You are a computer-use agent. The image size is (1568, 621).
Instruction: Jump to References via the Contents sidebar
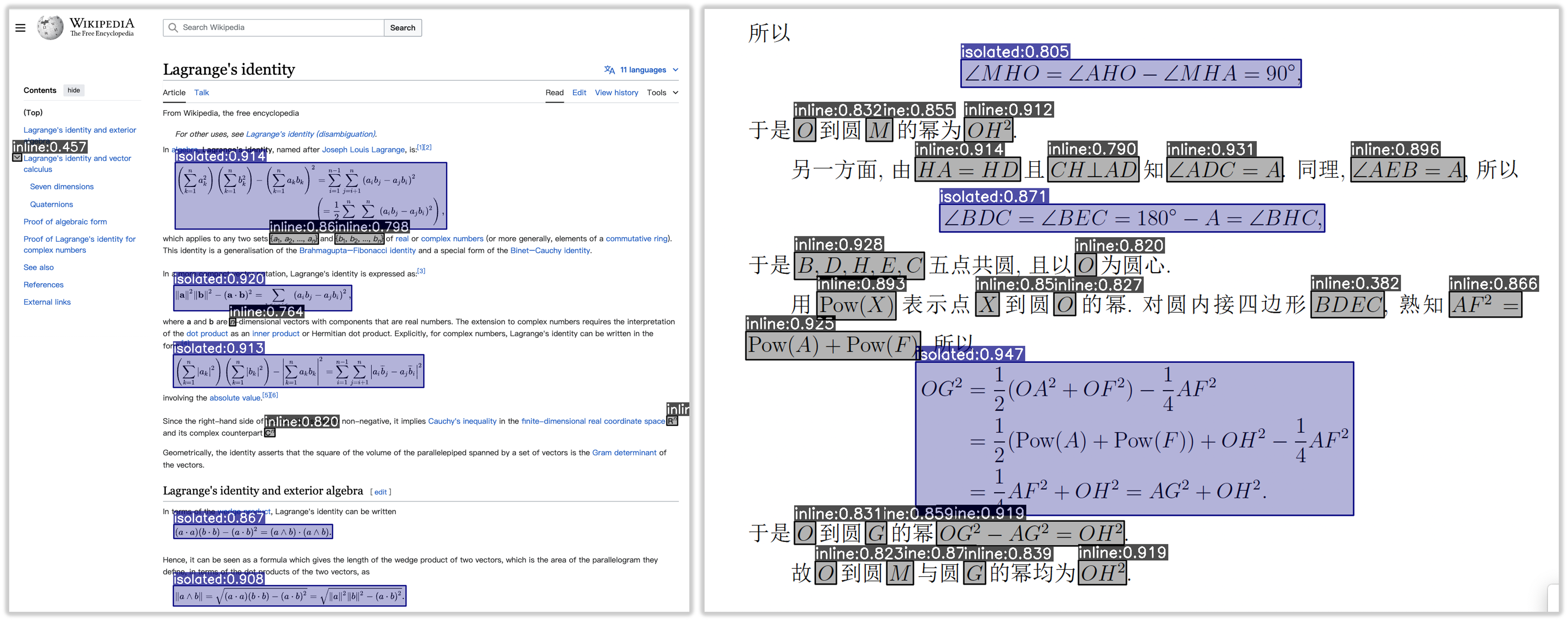[43, 284]
